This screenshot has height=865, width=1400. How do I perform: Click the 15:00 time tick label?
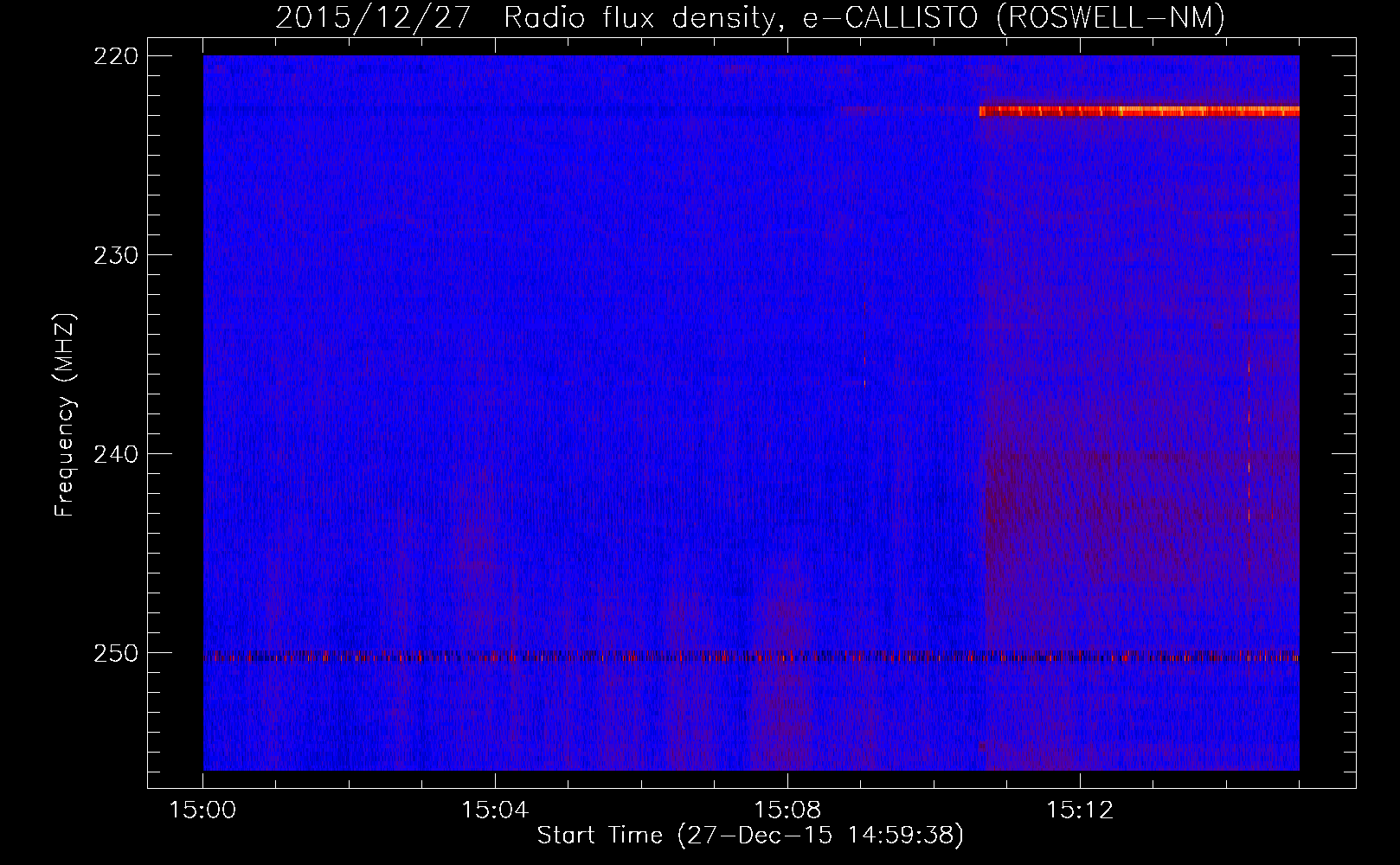point(202,811)
